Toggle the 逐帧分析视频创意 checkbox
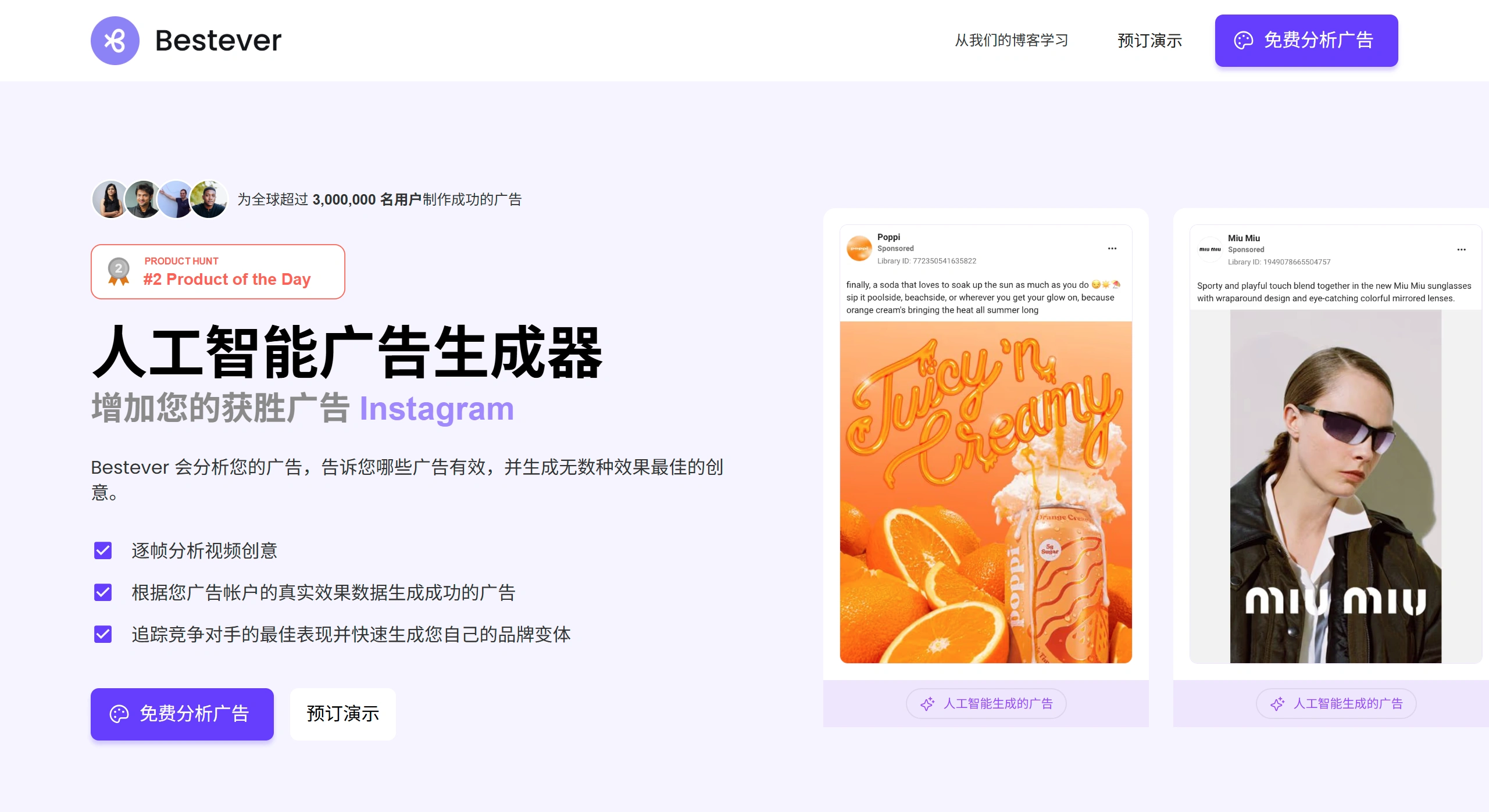Image resolution: width=1489 pixels, height=812 pixels. (103, 551)
